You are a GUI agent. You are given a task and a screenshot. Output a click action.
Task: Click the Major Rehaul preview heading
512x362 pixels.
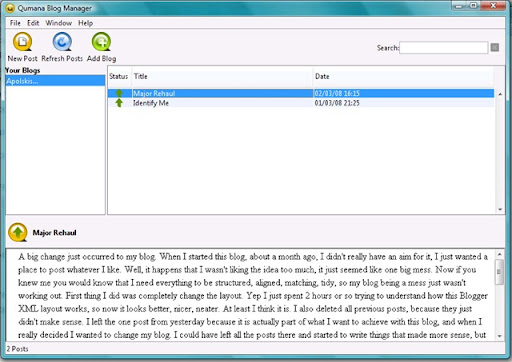(x=54, y=232)
